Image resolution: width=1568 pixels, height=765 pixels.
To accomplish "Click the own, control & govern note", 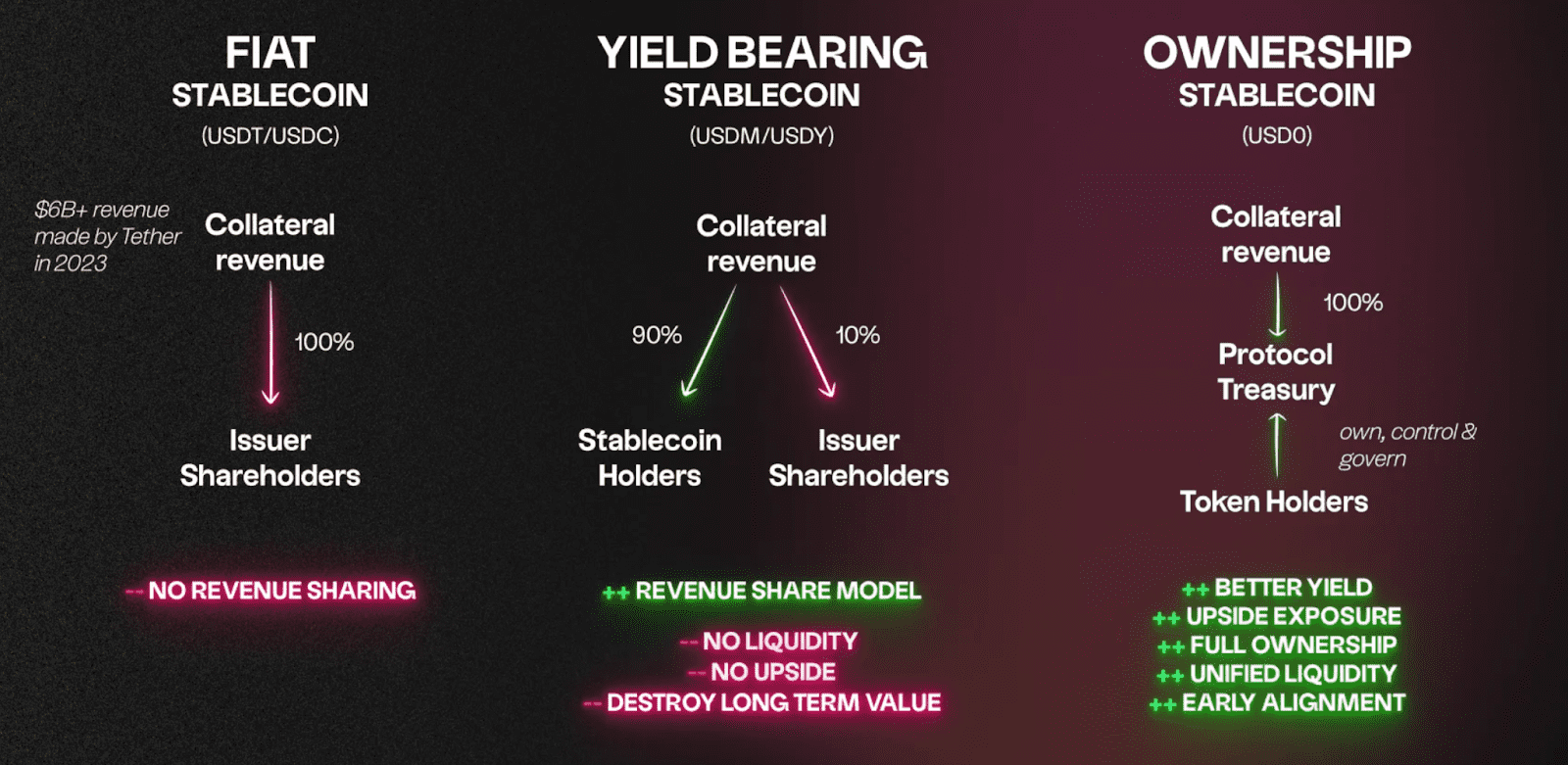I will [x=1406, y=445].
